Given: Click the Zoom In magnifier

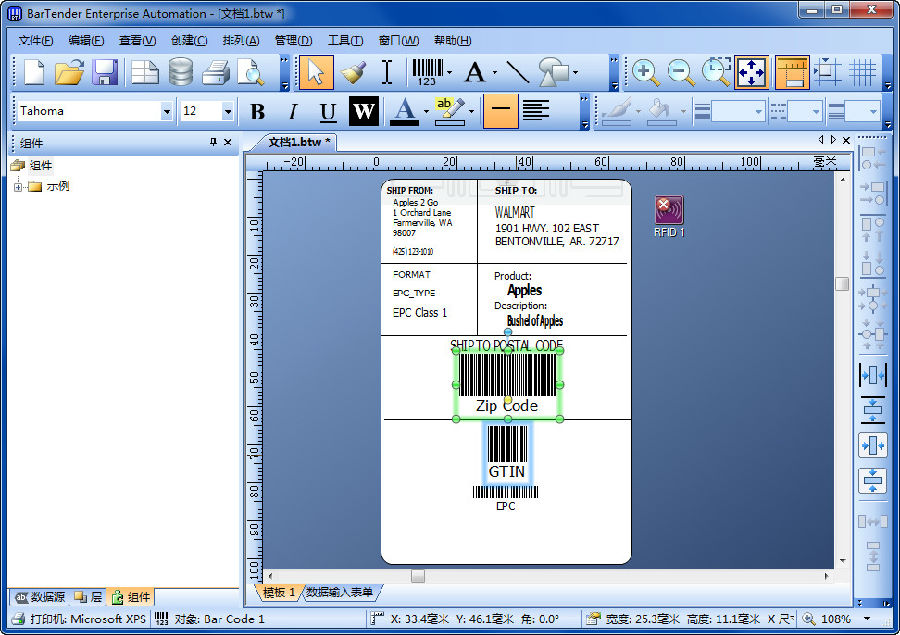Looking at the screenshot, I should click(645, 72).
